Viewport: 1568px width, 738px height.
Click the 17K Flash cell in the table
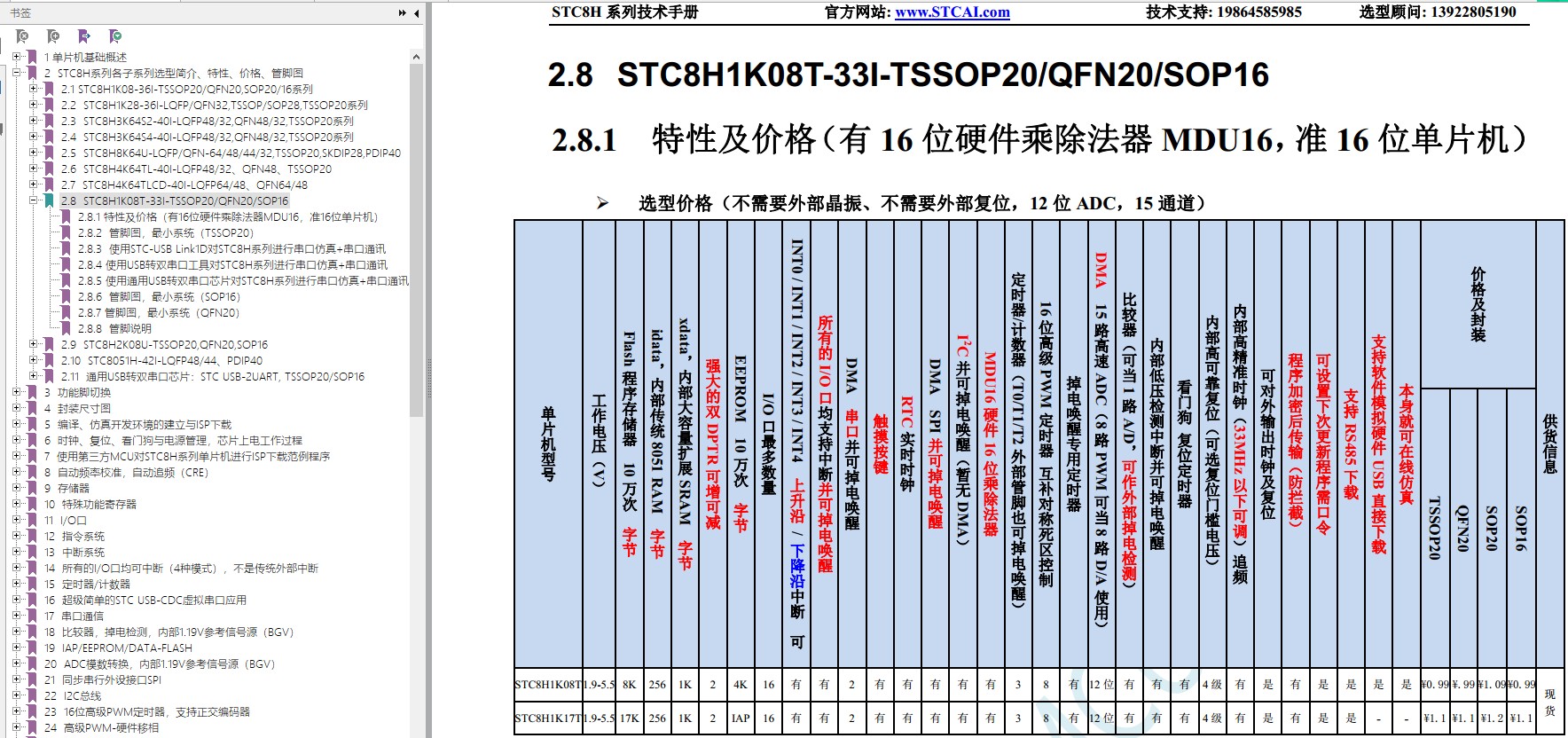[x=629, y=718]
